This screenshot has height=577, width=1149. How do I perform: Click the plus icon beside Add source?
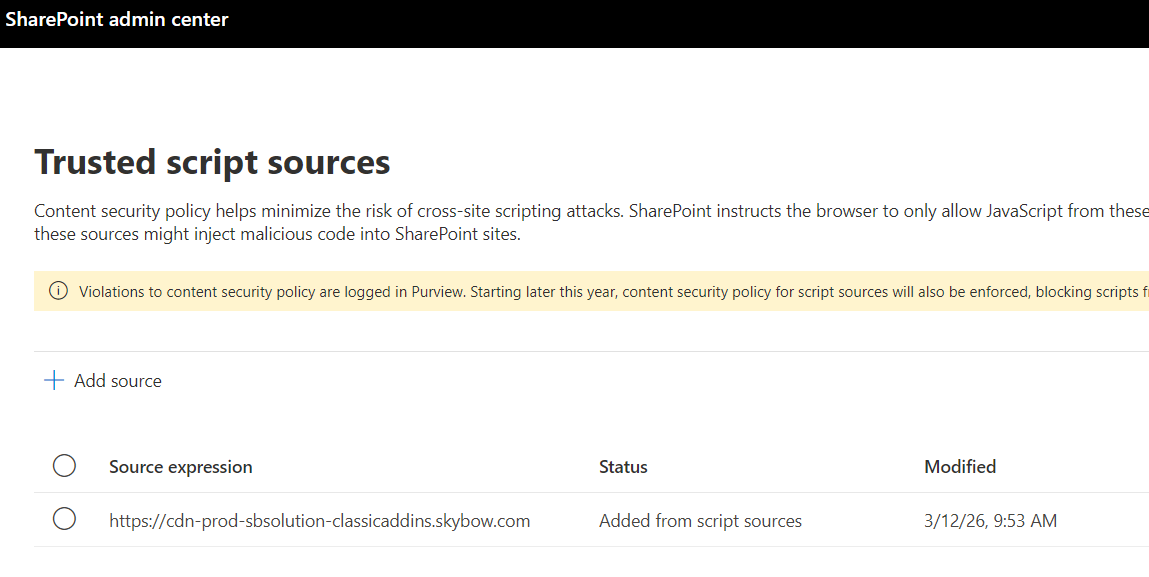(x=53, y=381)
